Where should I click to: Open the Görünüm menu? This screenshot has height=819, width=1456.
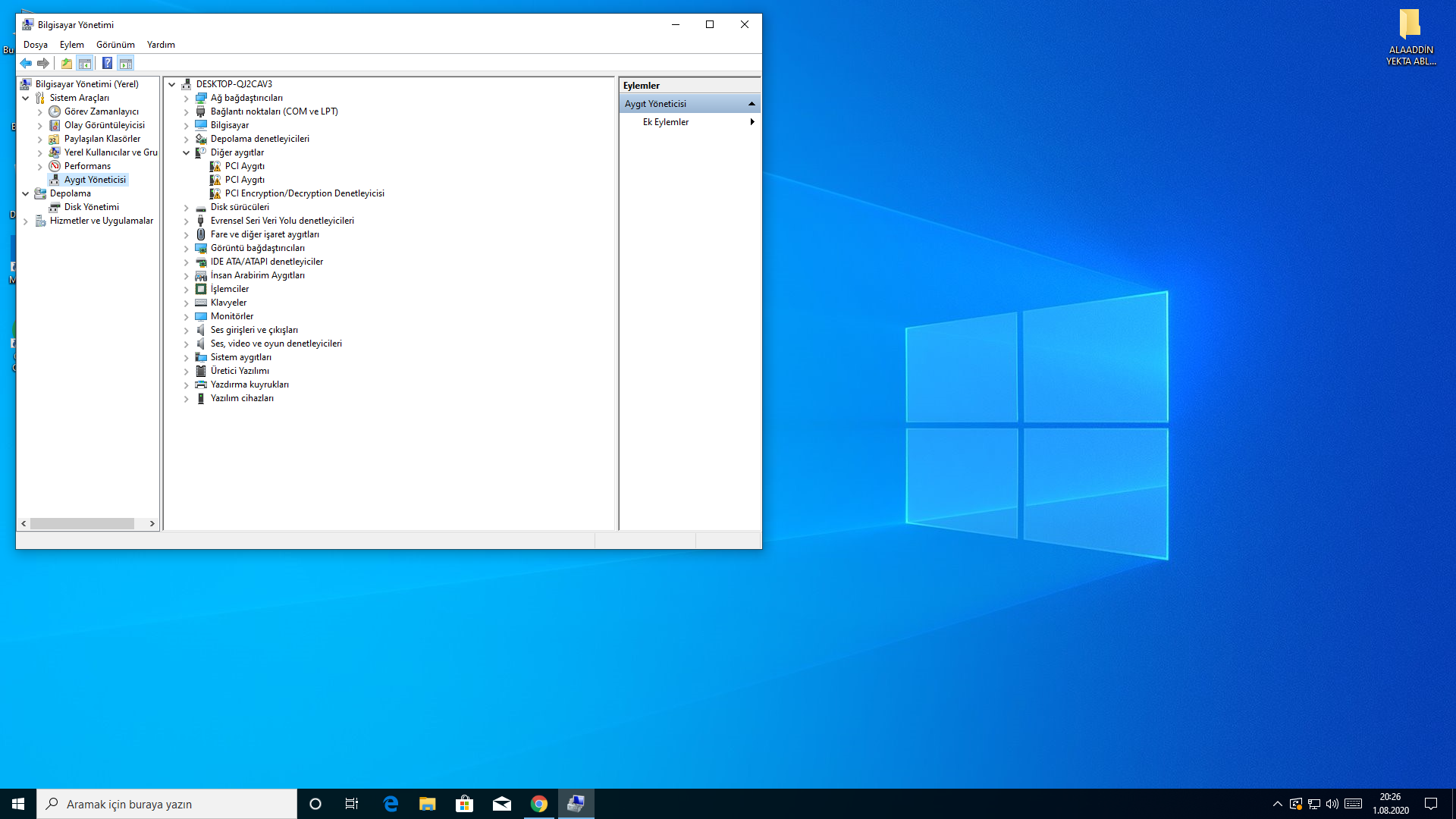pos(115,45)
